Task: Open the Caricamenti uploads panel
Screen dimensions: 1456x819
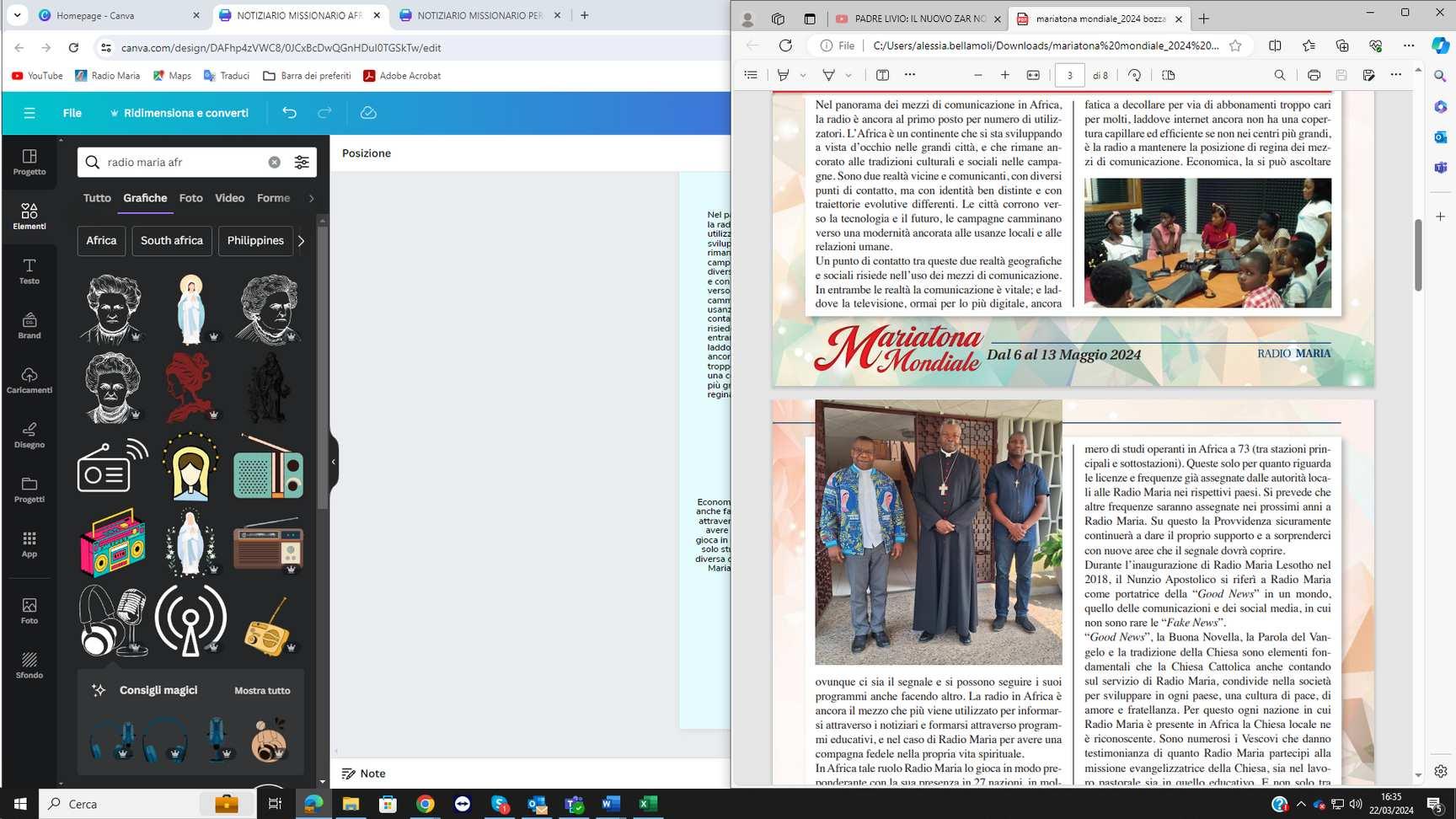Action: tap(29, 380)
